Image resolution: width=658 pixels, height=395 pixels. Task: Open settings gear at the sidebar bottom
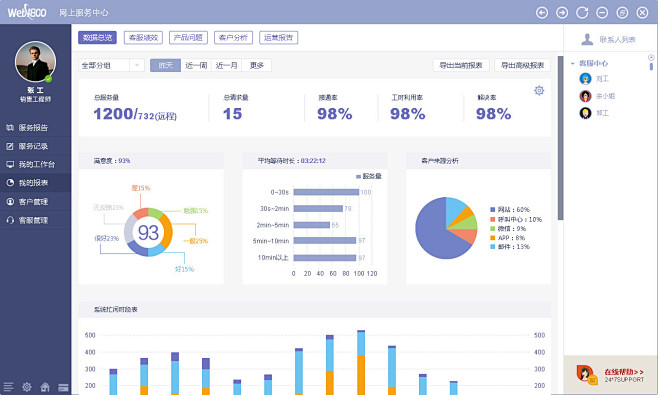click(x=27, y=387)
